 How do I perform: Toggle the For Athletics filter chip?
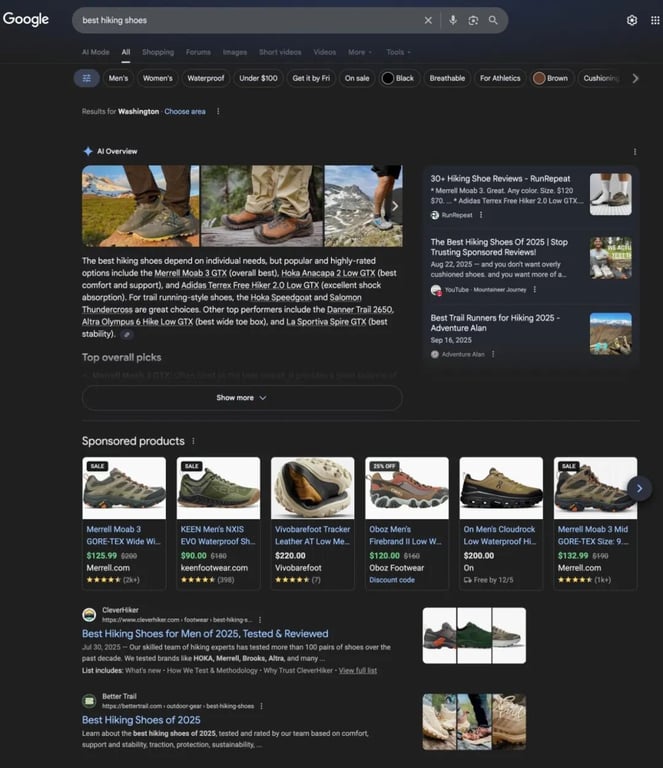[500, 78]
